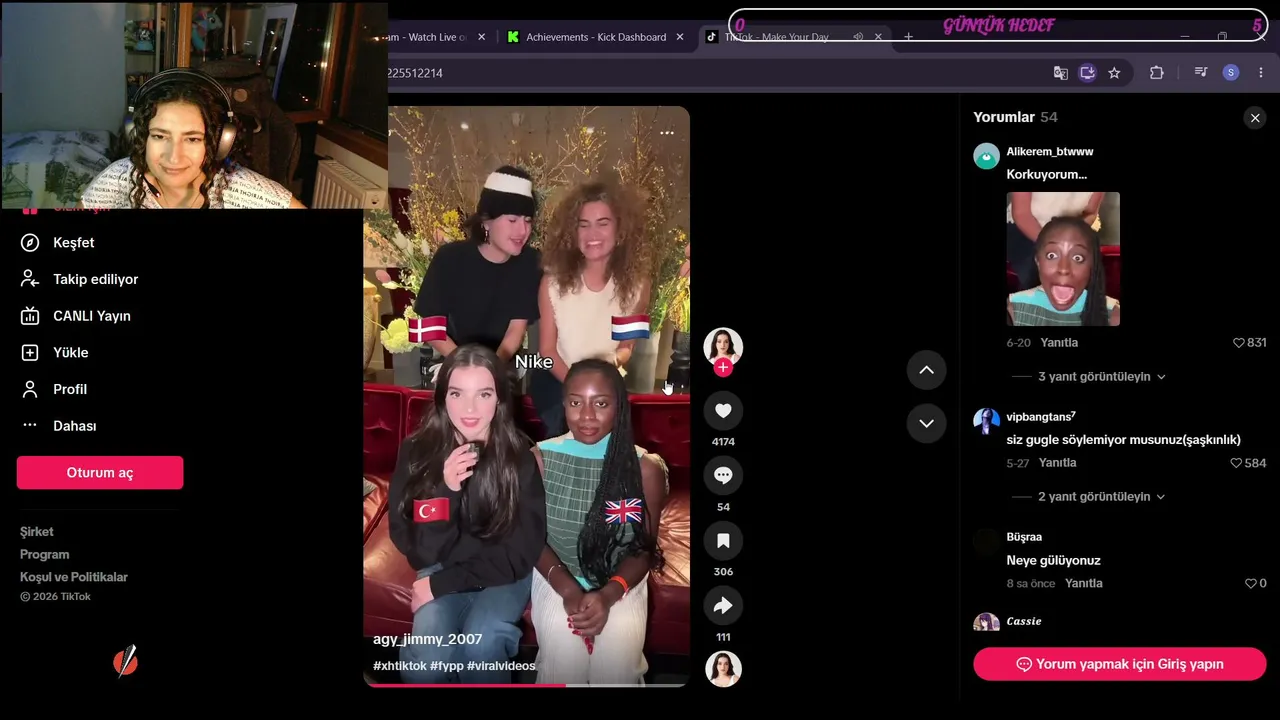The image size is (1280, 720).
Task: Open vipbangtans' profile from the username
Action: point(1041,417)
